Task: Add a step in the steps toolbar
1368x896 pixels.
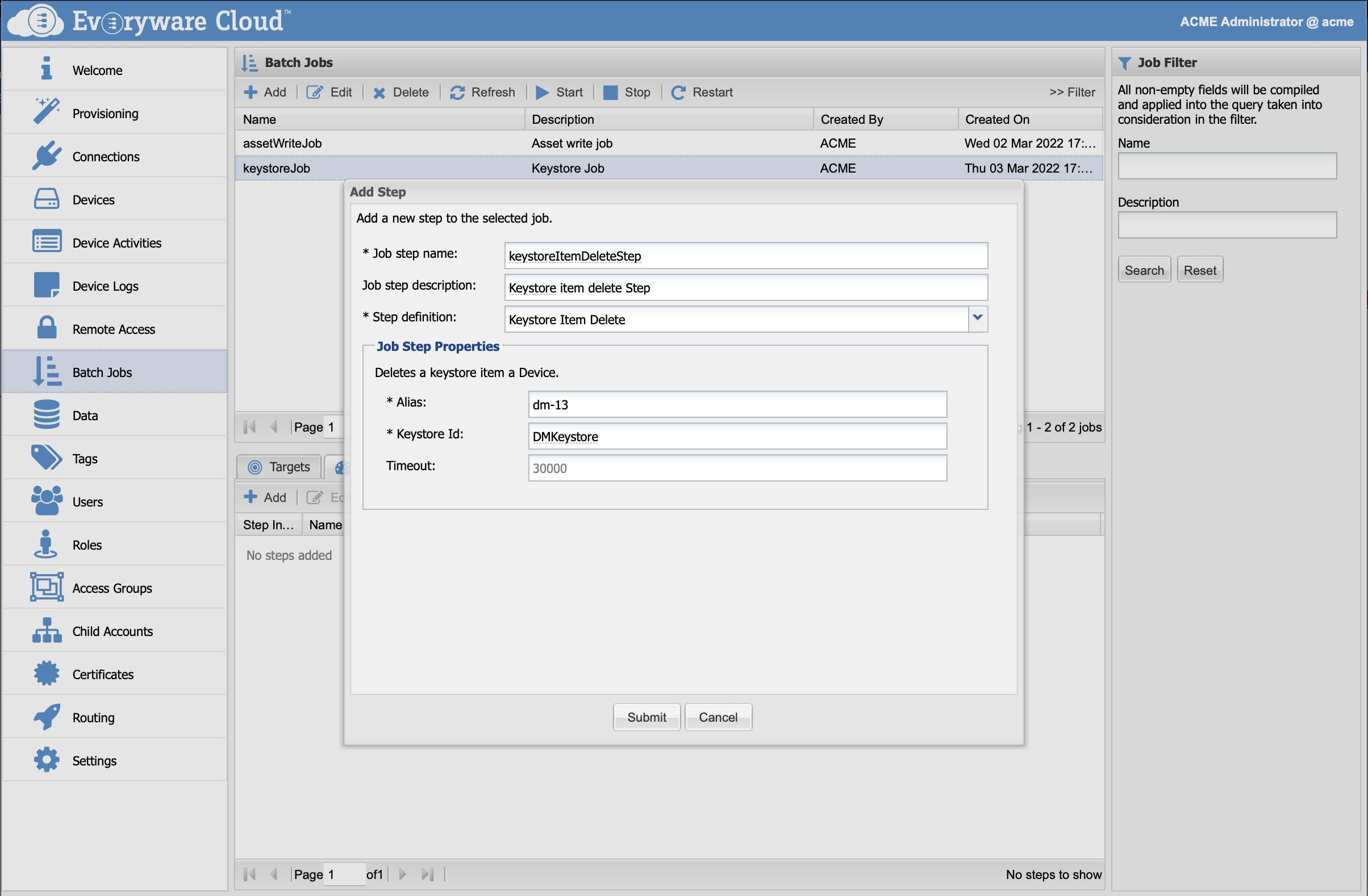Action: tap(265, 497)
